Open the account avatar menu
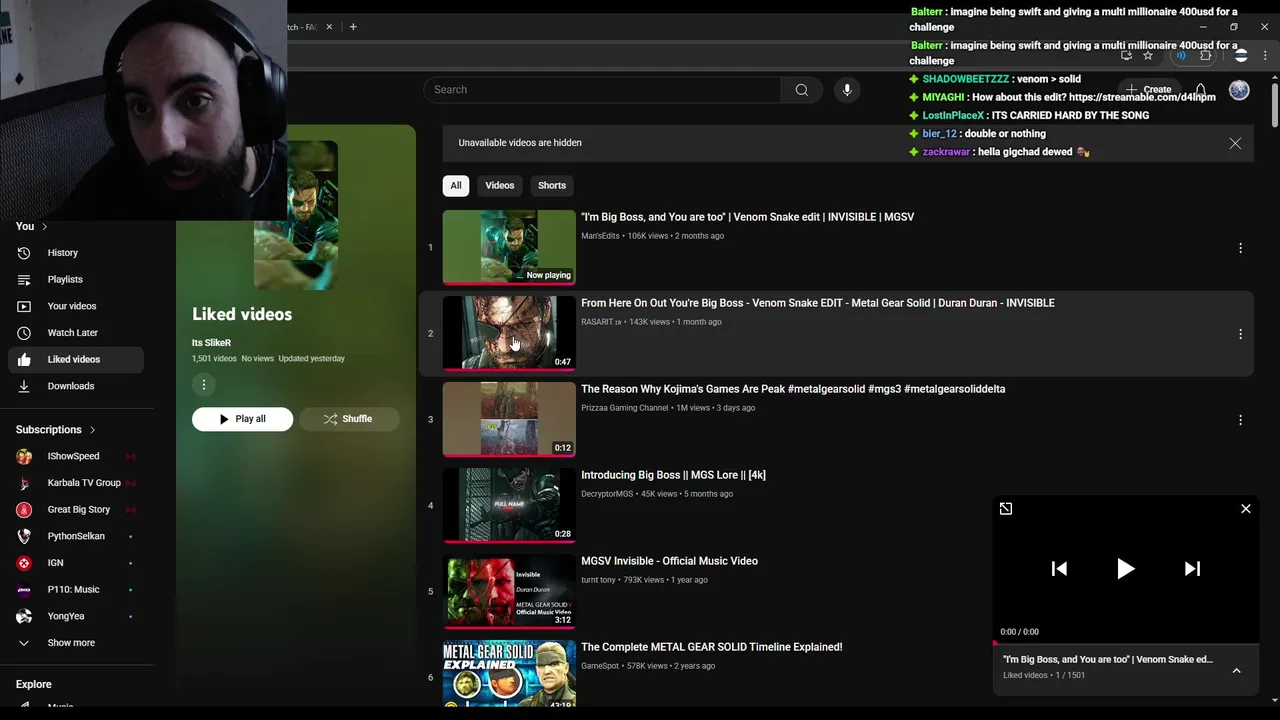This screenshot has width=1280, height=720. (x=1239, y=90)
